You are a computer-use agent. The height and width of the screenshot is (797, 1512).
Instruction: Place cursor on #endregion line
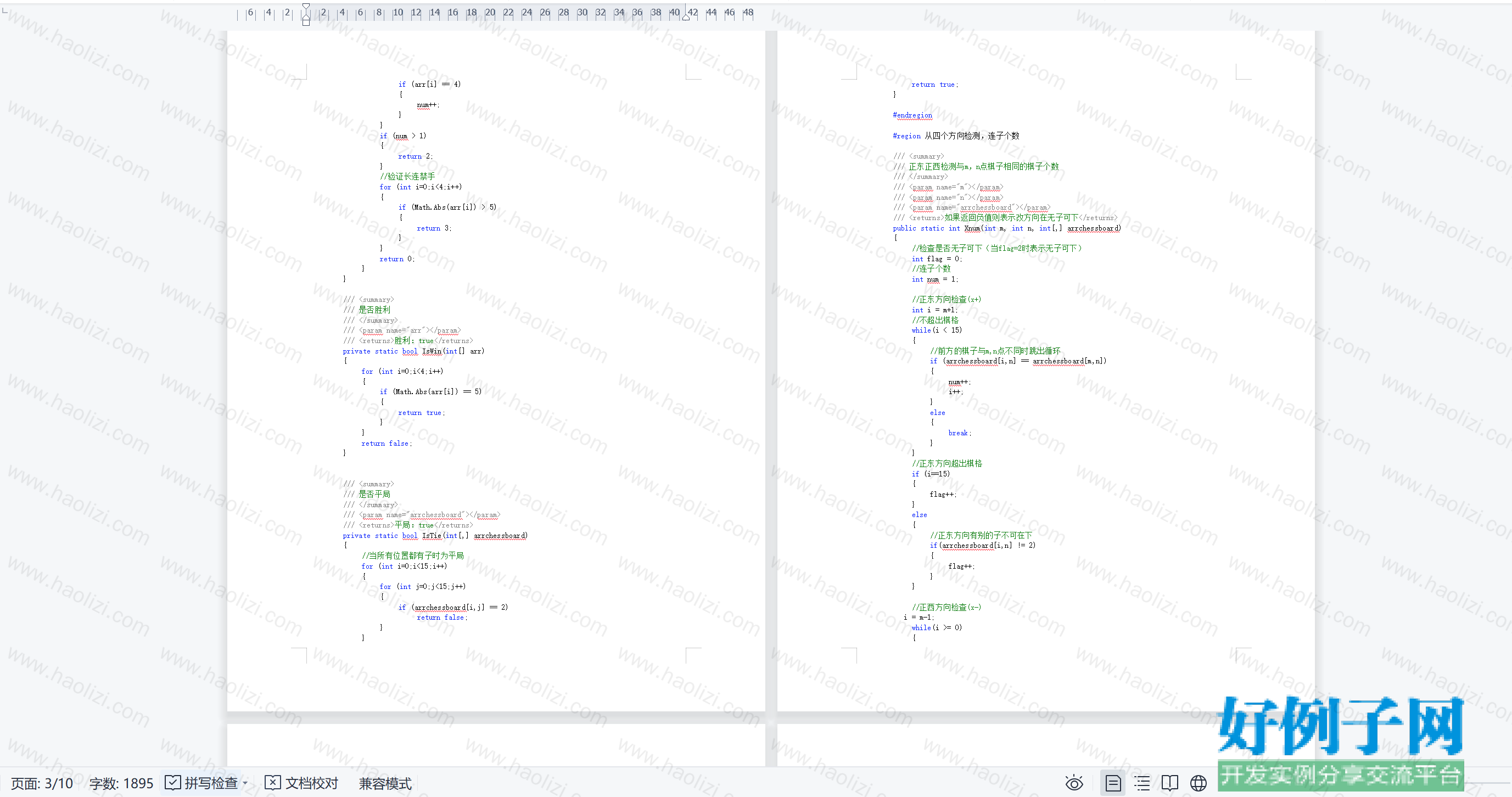point(912,115)
